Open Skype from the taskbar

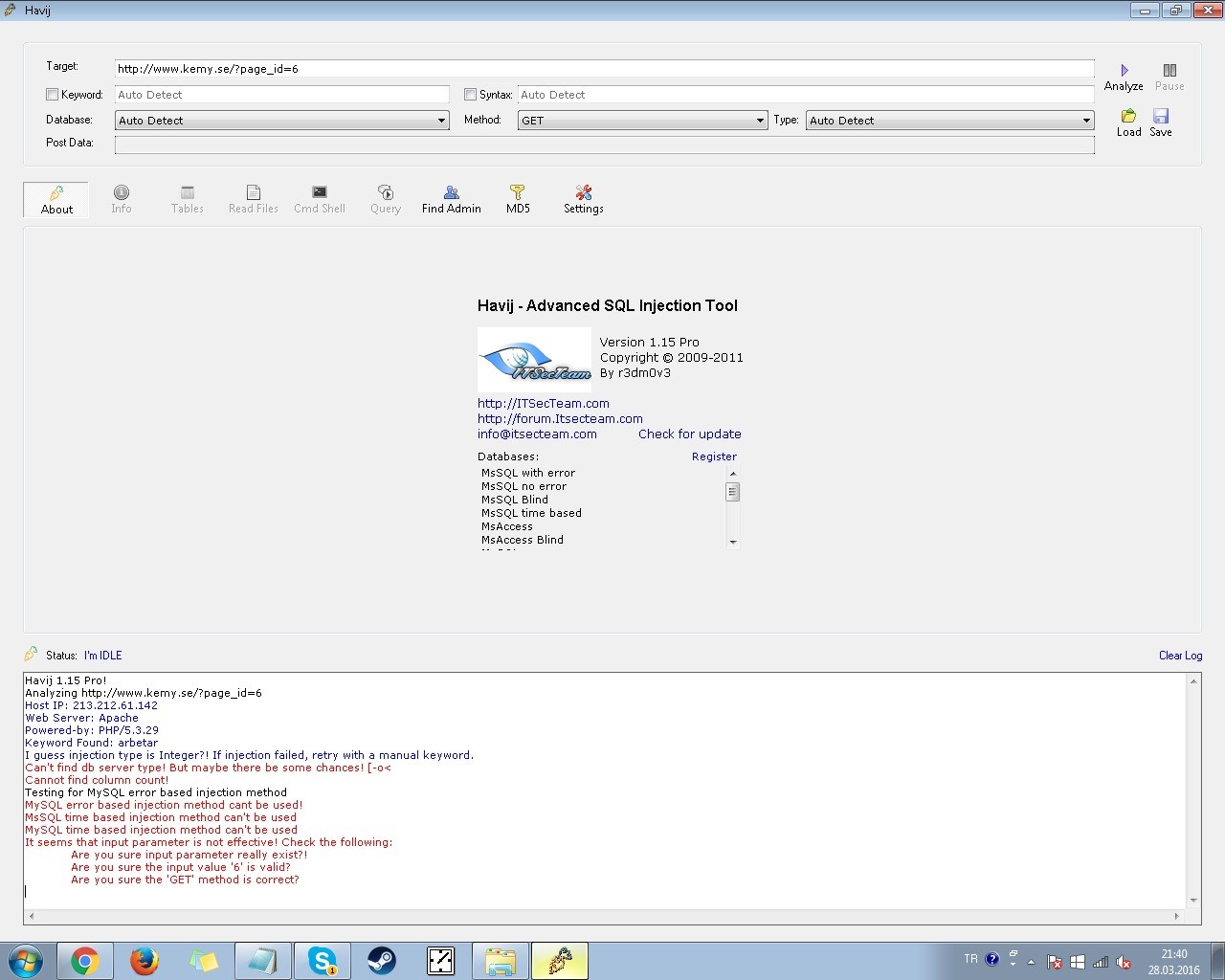pyautogui.click(x=323, y=961)
